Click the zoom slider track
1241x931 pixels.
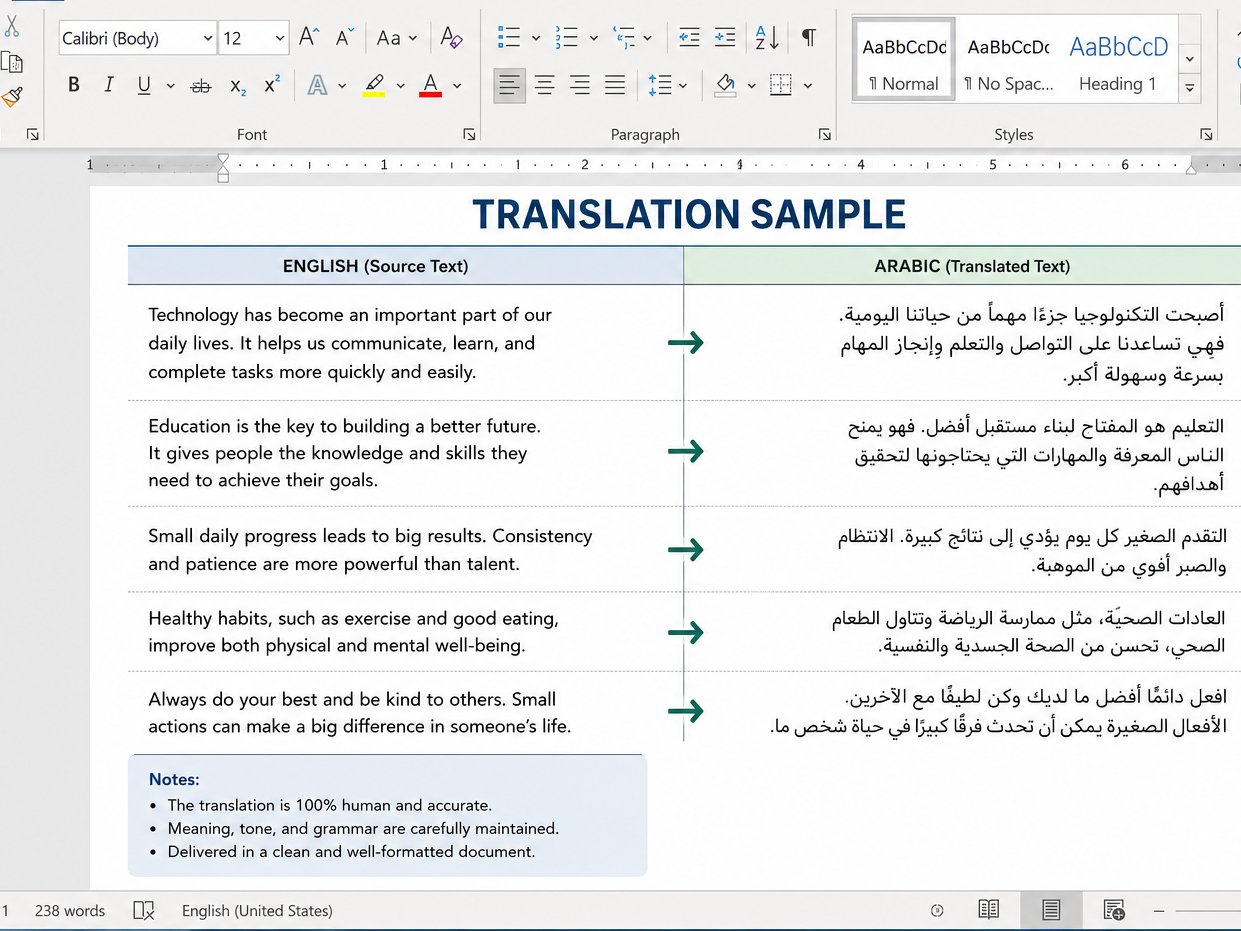[x=1208, y=910]
